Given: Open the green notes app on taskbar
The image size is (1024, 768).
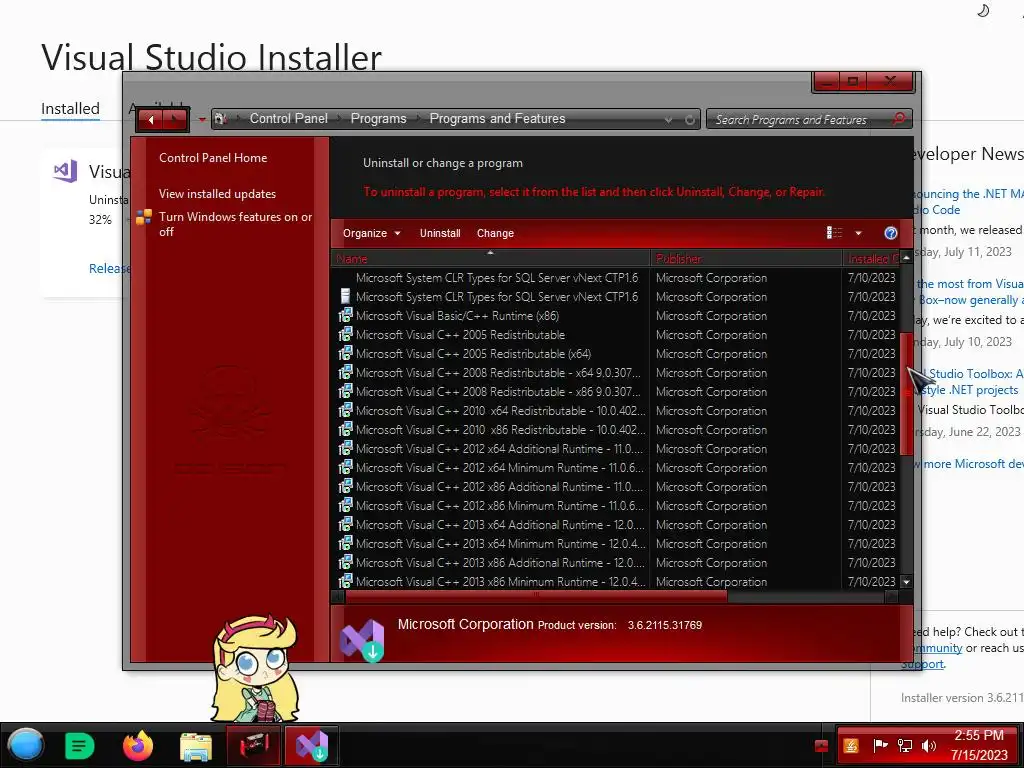Looking at the screenshot, I should [80, 746].
